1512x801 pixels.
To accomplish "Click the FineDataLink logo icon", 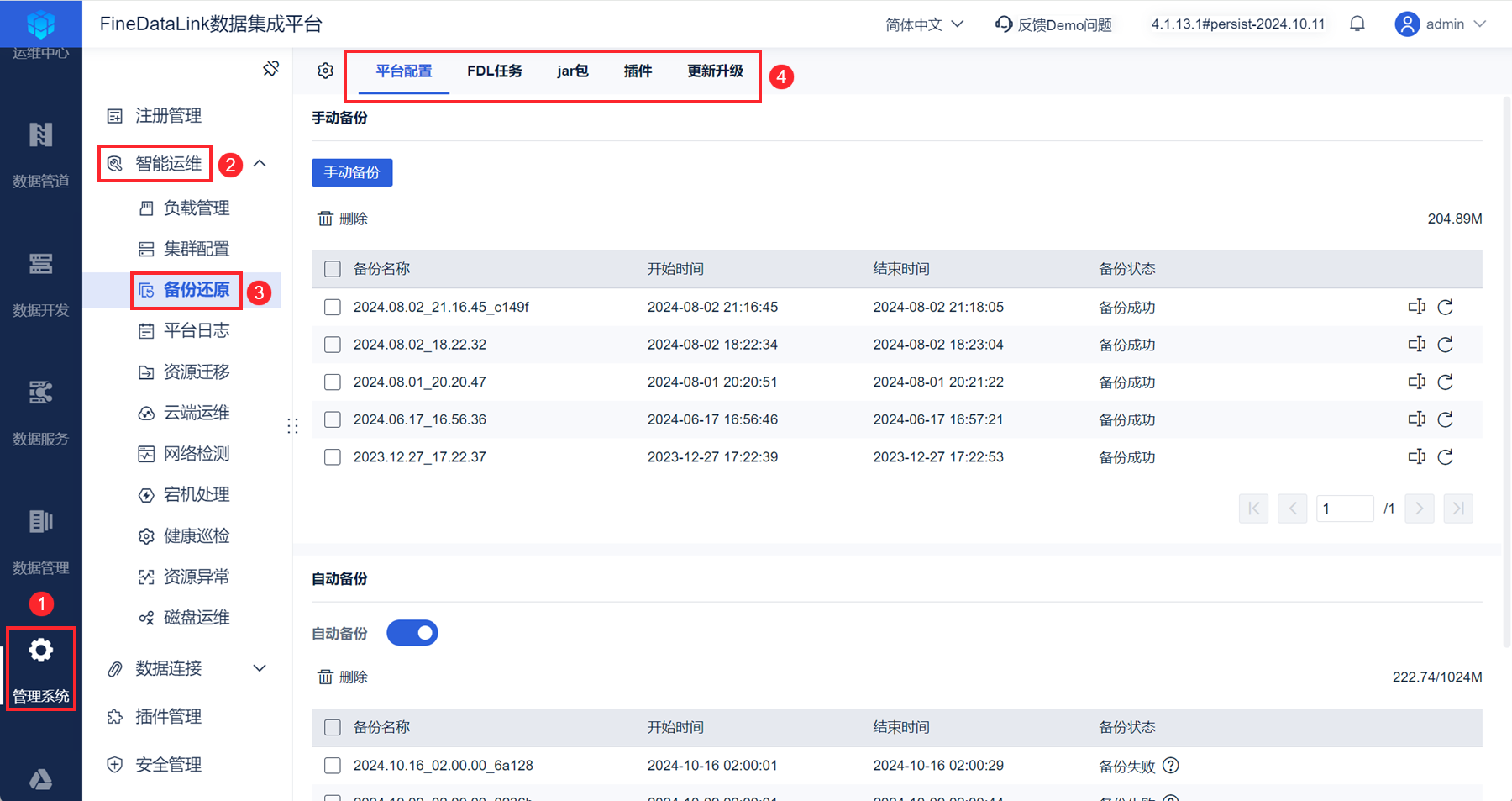I will pyautogui.click(x=40, y=24).
